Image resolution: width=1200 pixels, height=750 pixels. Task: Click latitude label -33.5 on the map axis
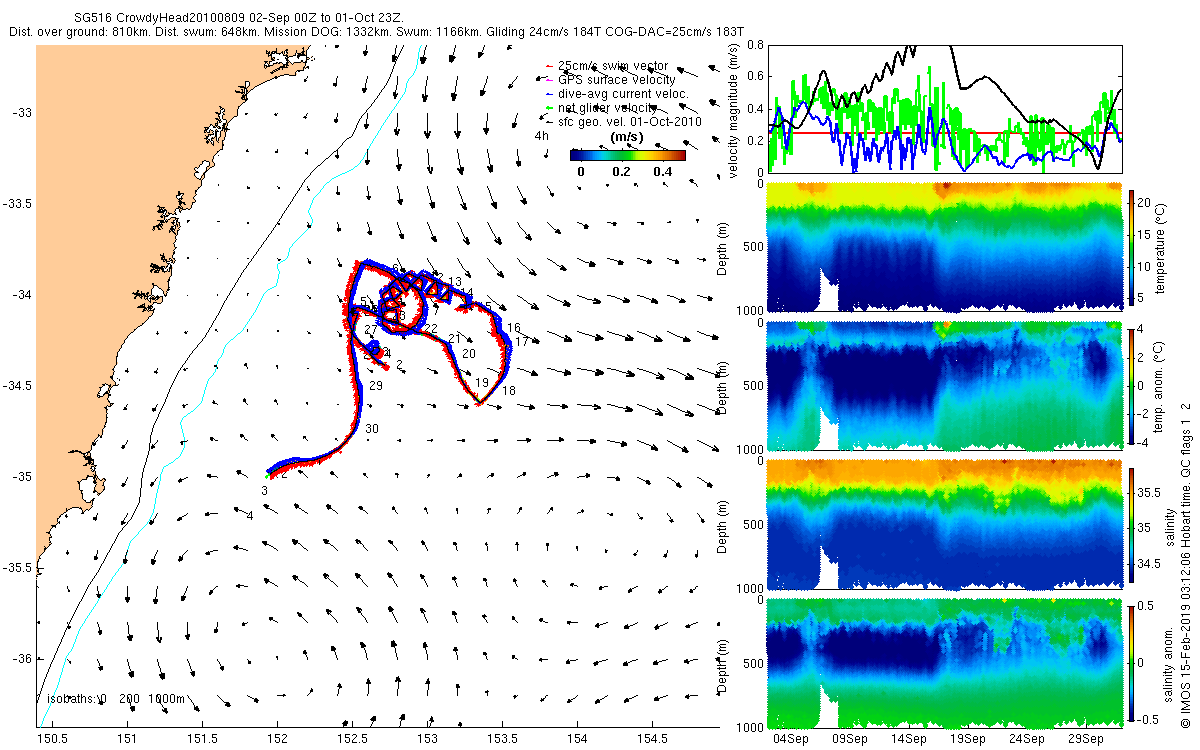click(18, 204)
